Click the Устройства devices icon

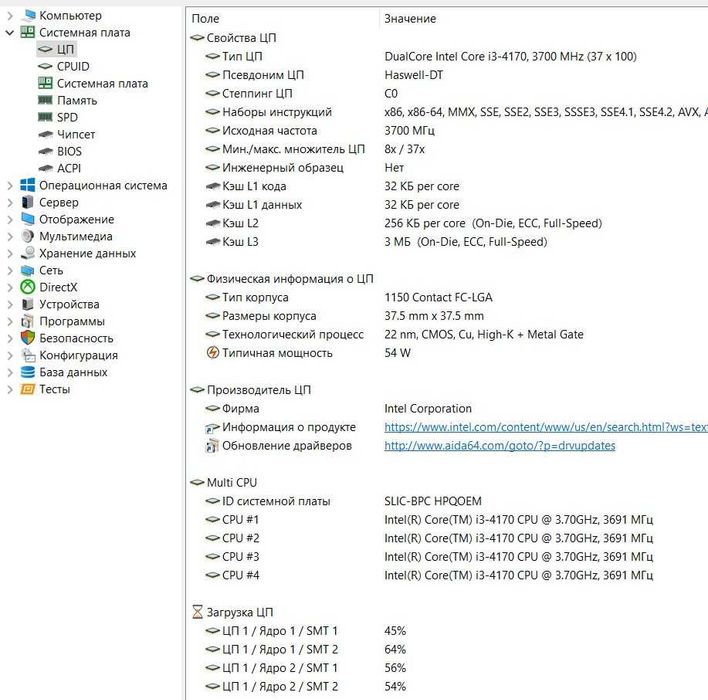tap(28, 304)
